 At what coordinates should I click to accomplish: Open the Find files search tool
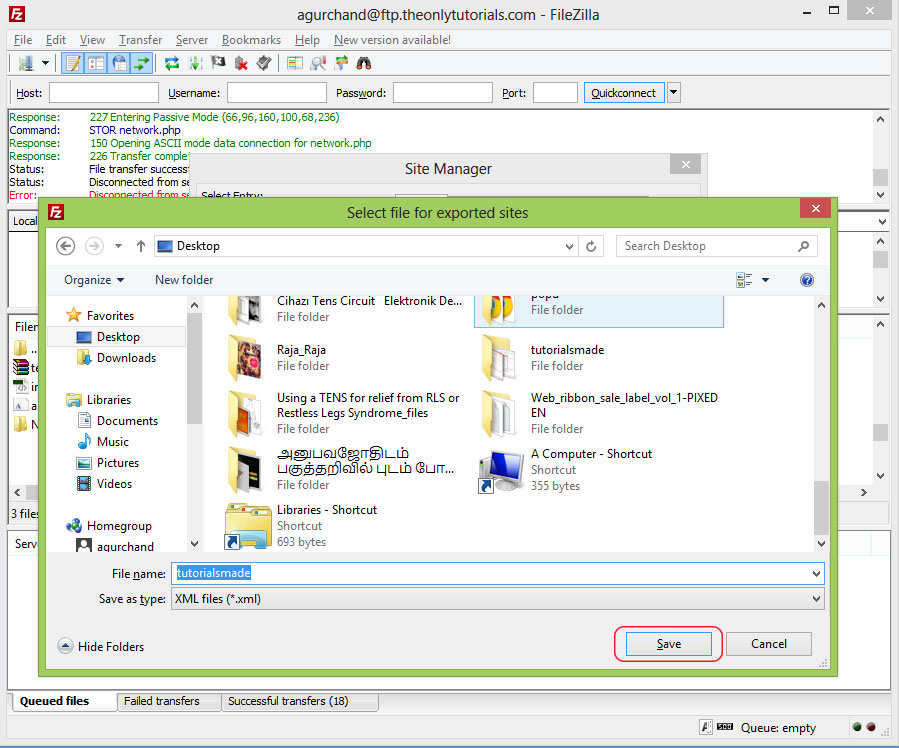click(x=365, y=62)
